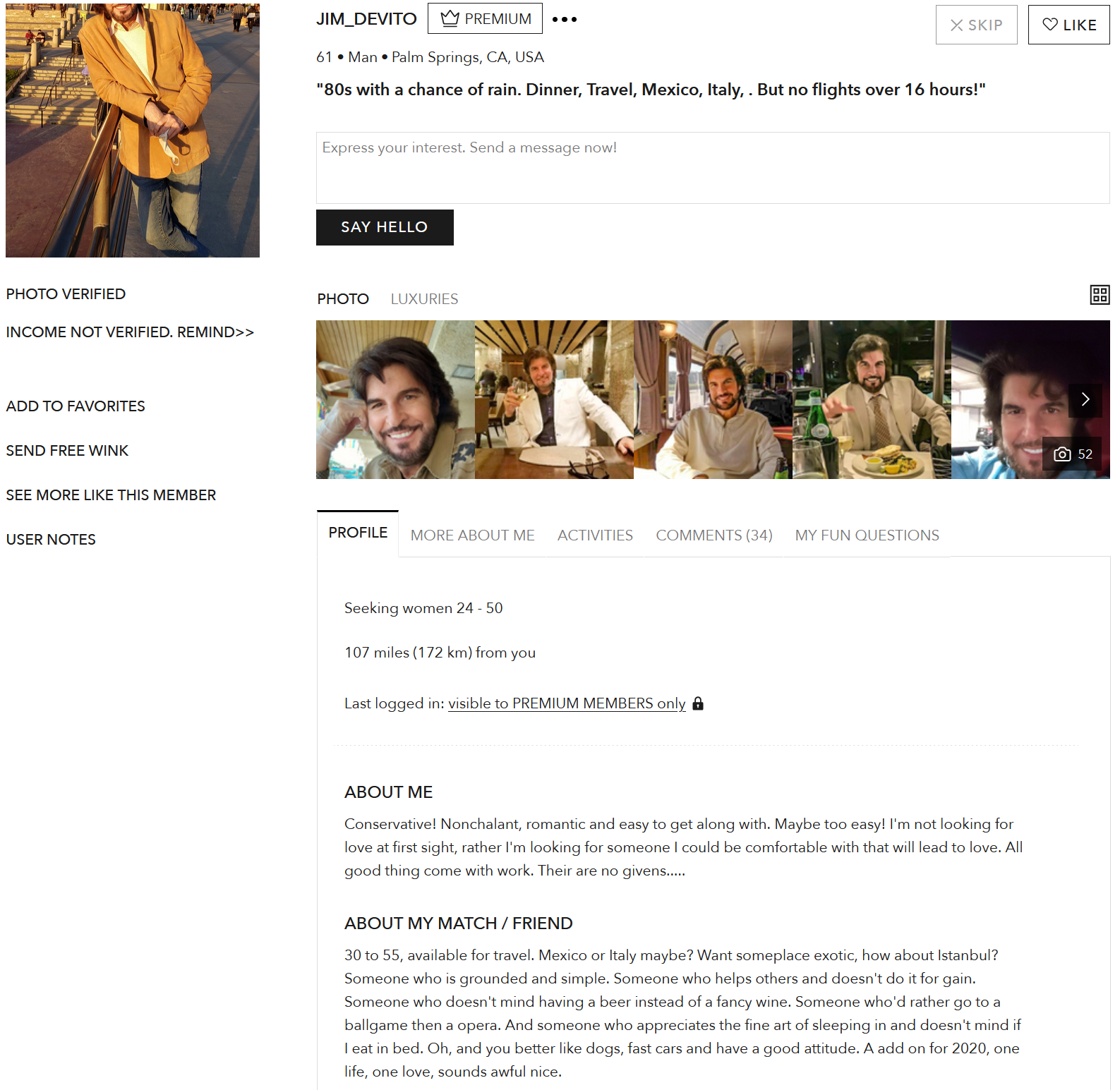
Task: Open the MORE ABOUT ME tab
Action: (472, 535)
